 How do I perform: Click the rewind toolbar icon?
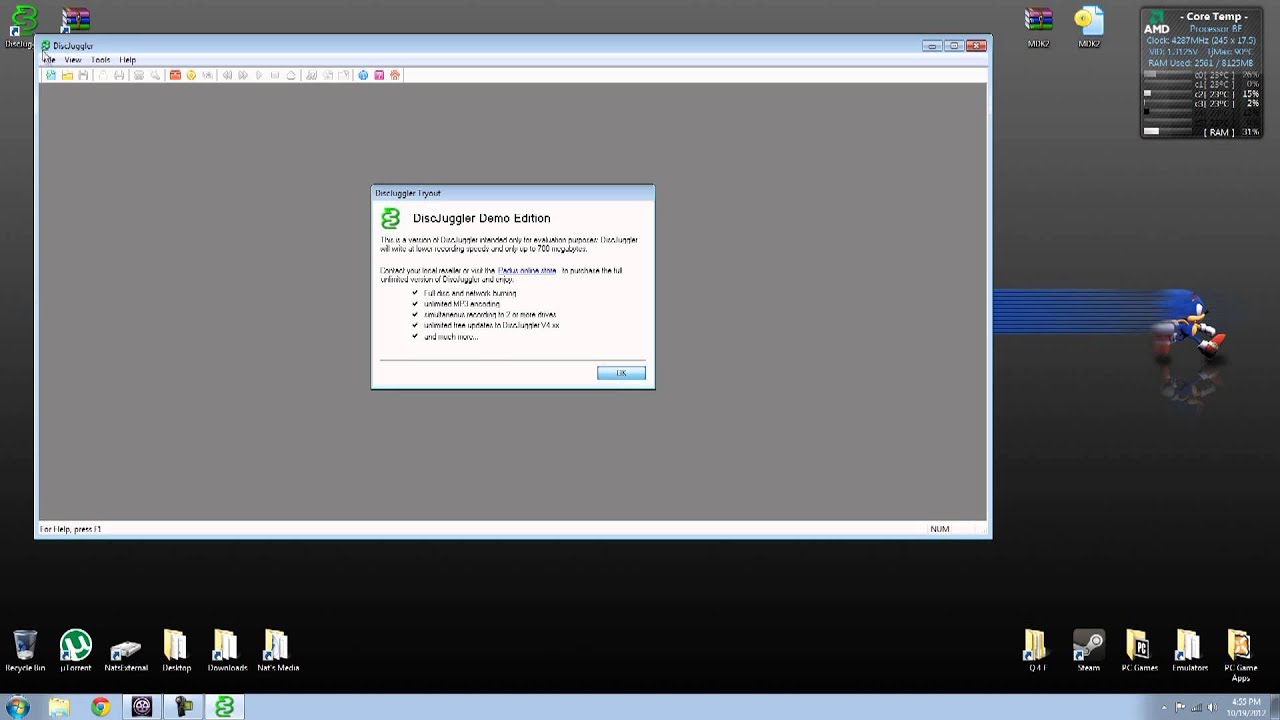[227, 75]
